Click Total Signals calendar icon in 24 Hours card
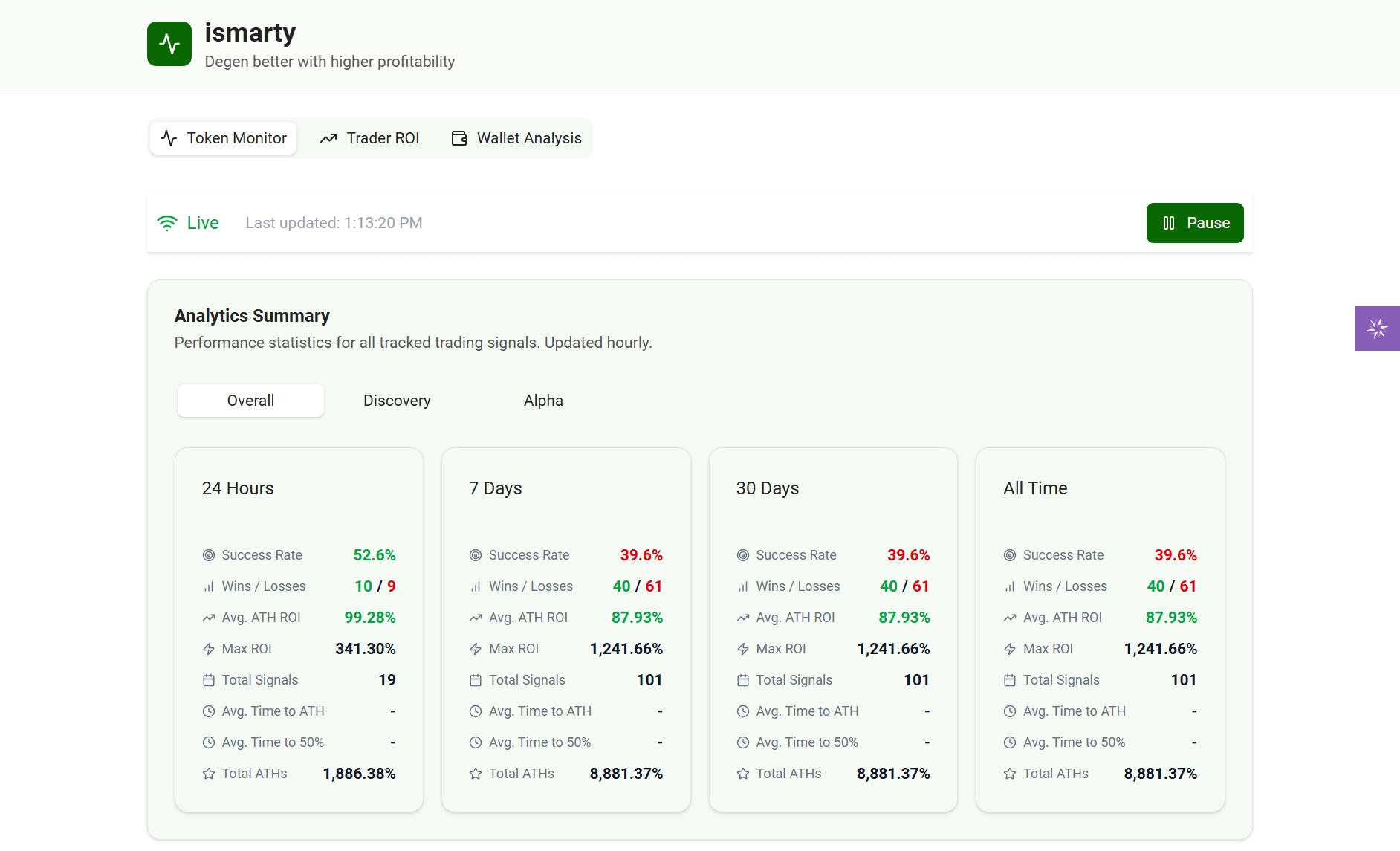1400x851 pixels. 209,680
